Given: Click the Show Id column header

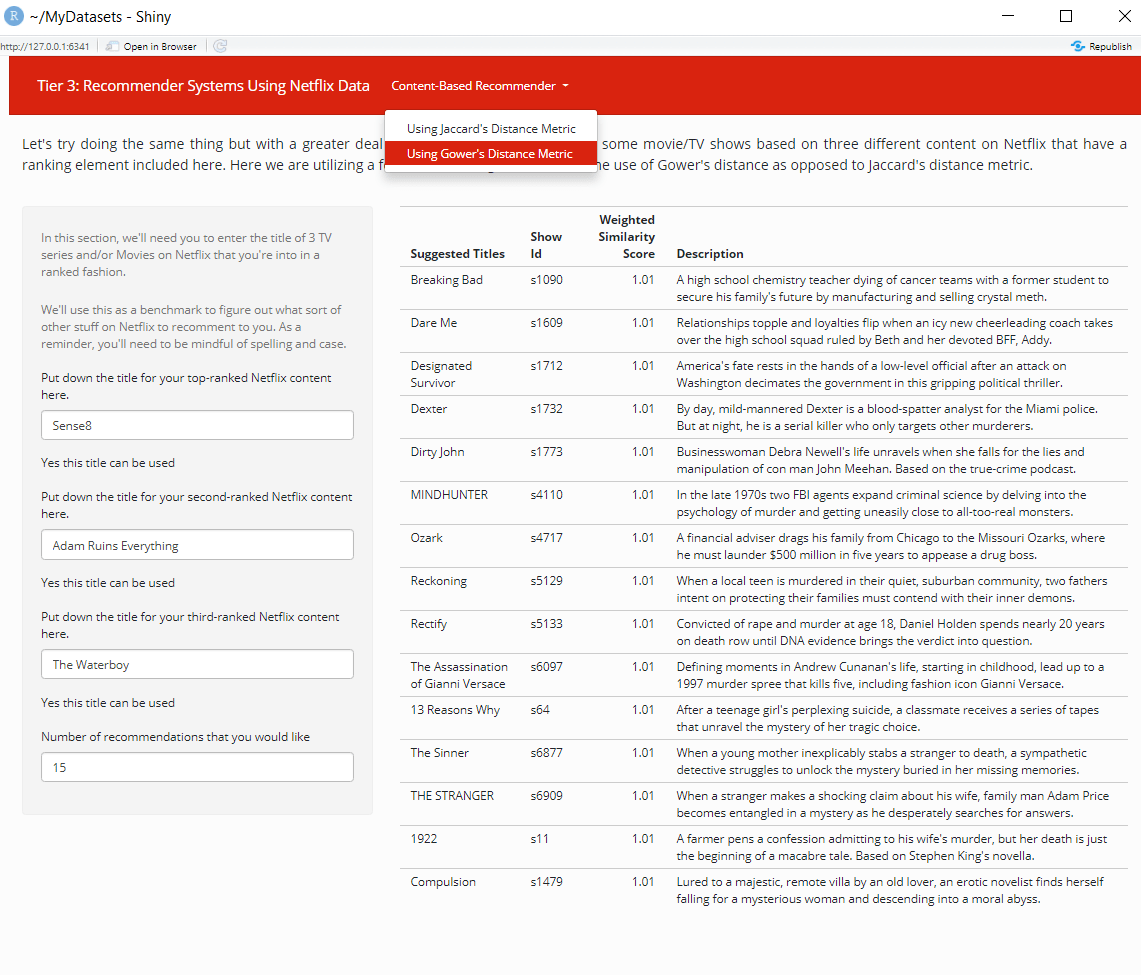Looking at the screenshot, I should point(546,245).
